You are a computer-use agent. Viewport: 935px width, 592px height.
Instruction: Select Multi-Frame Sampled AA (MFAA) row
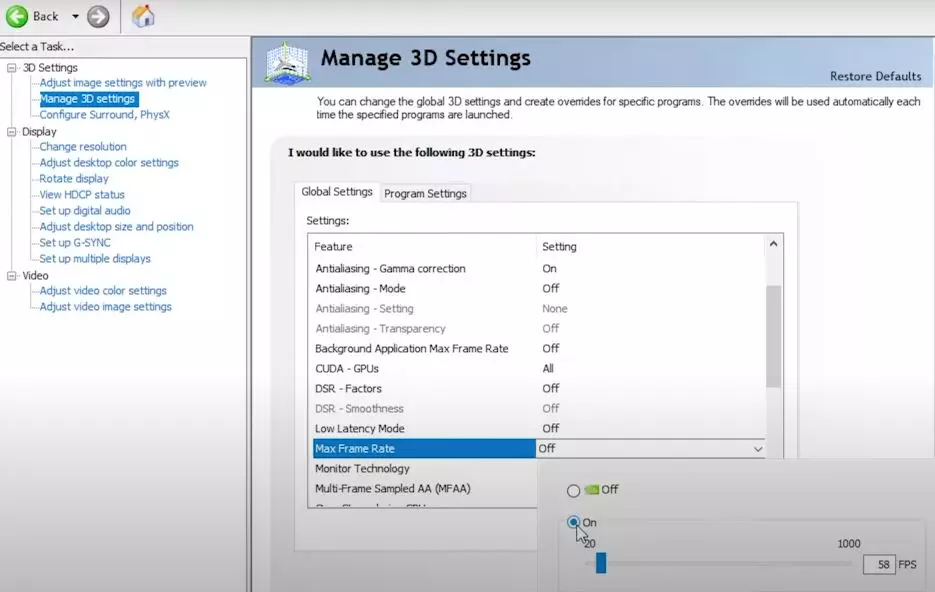[x=423, y=489]
